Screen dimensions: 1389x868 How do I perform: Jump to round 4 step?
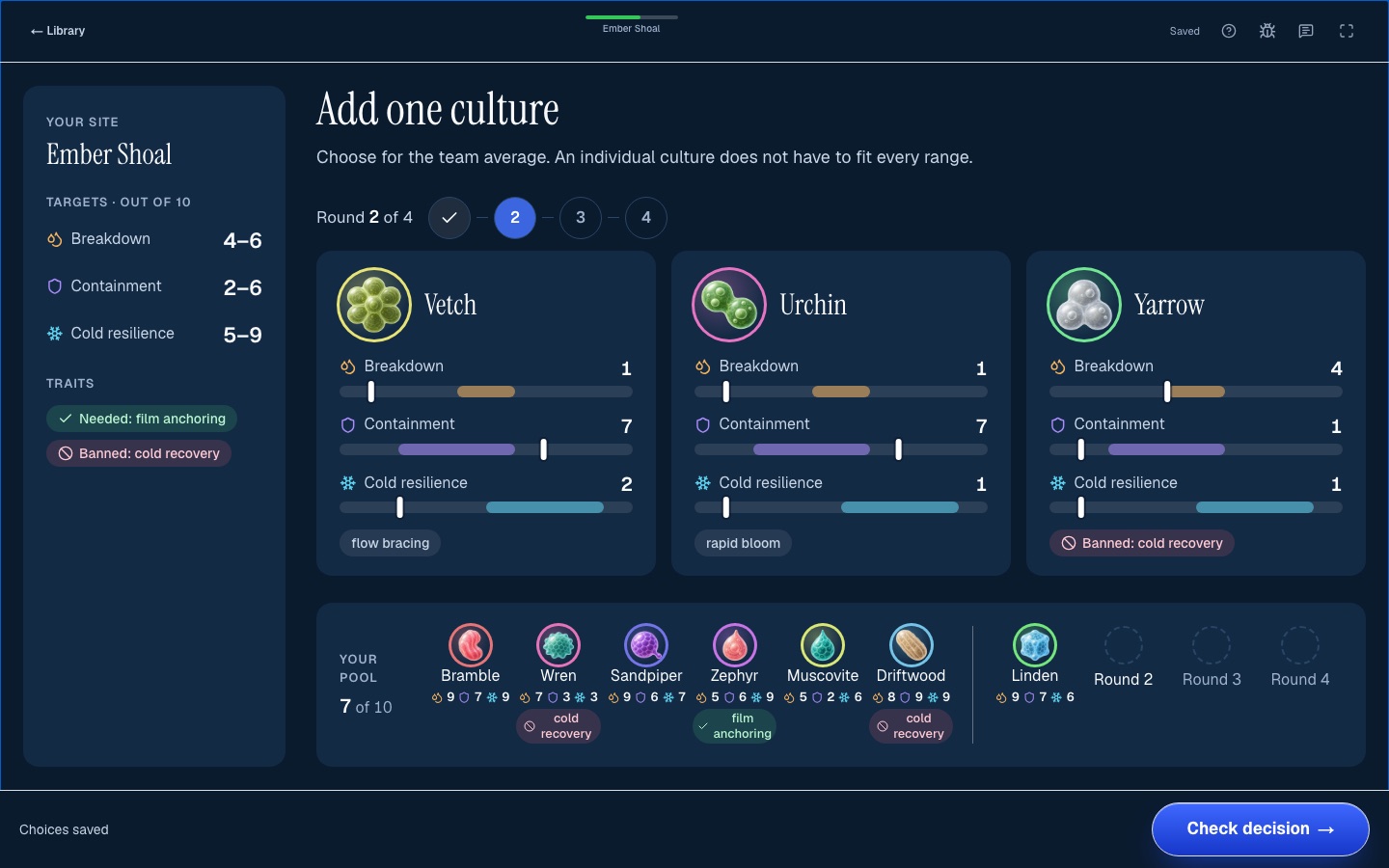pos(646,218)
